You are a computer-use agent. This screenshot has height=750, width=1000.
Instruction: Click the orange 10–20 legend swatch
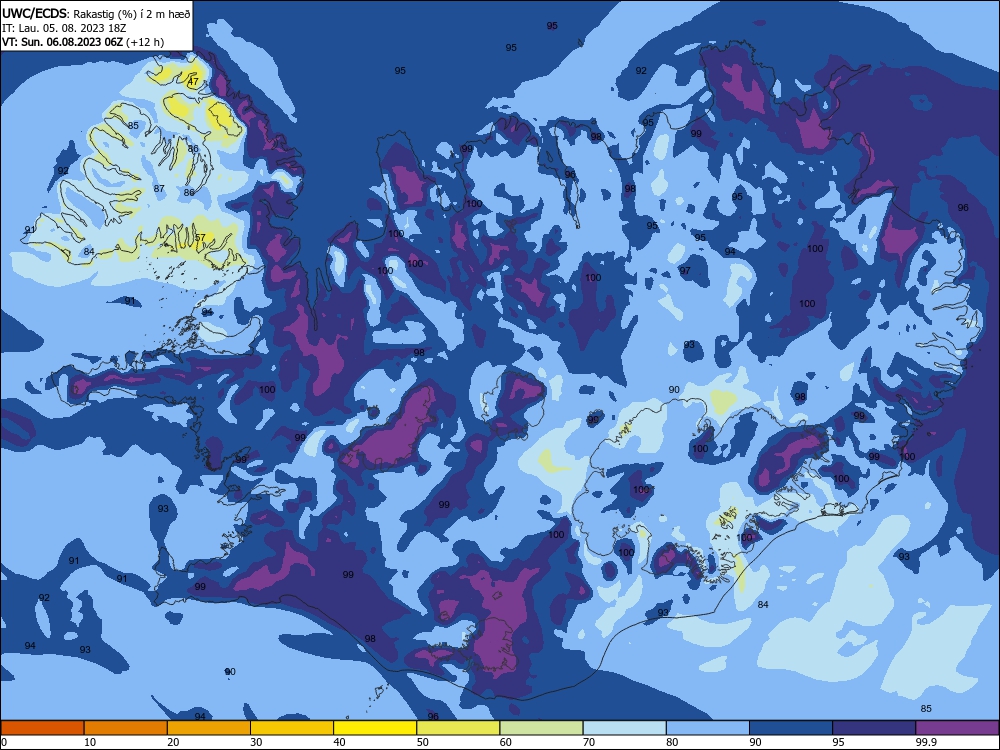126,728
